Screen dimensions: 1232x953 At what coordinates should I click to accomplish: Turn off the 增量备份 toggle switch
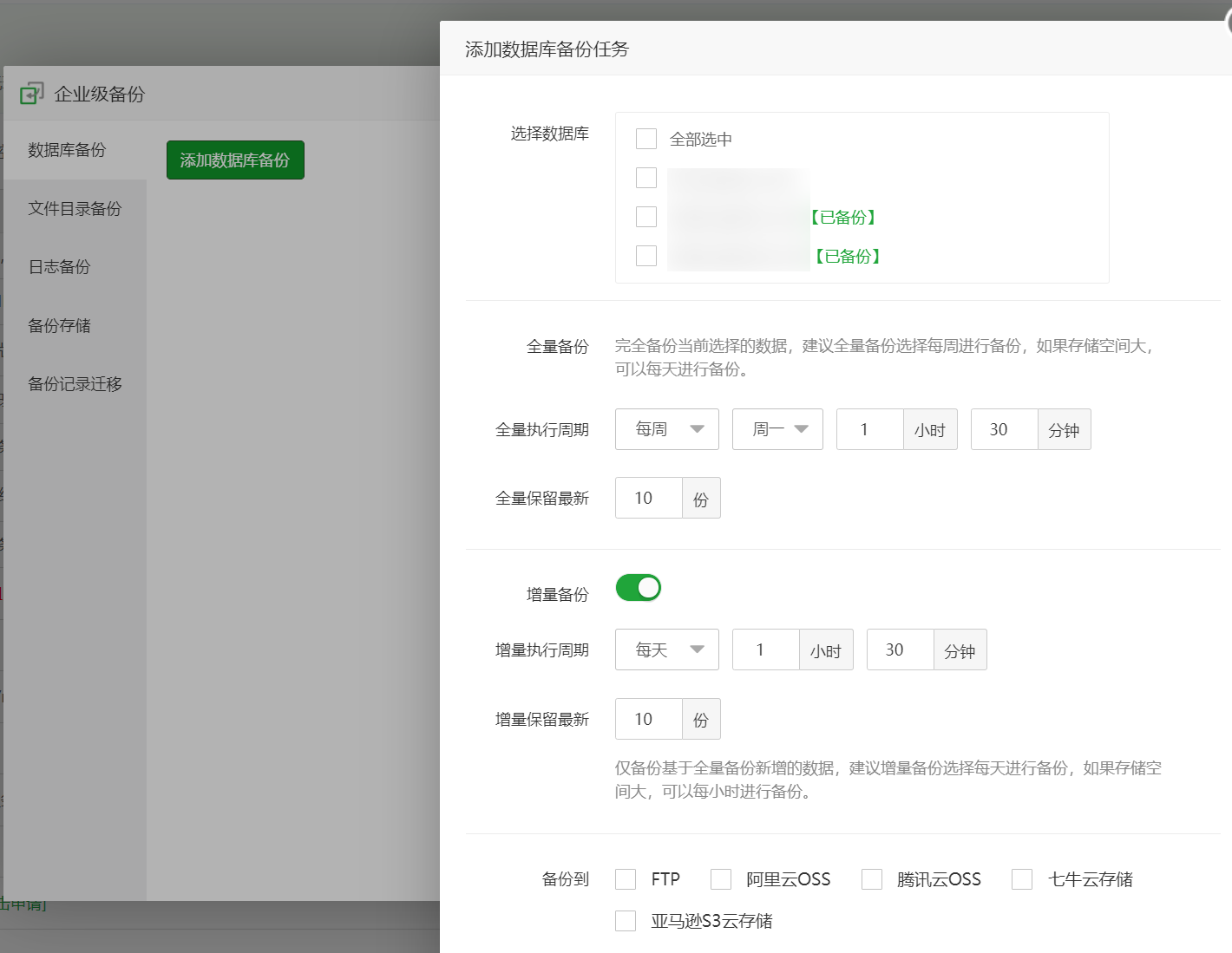[x=639, y=588]
